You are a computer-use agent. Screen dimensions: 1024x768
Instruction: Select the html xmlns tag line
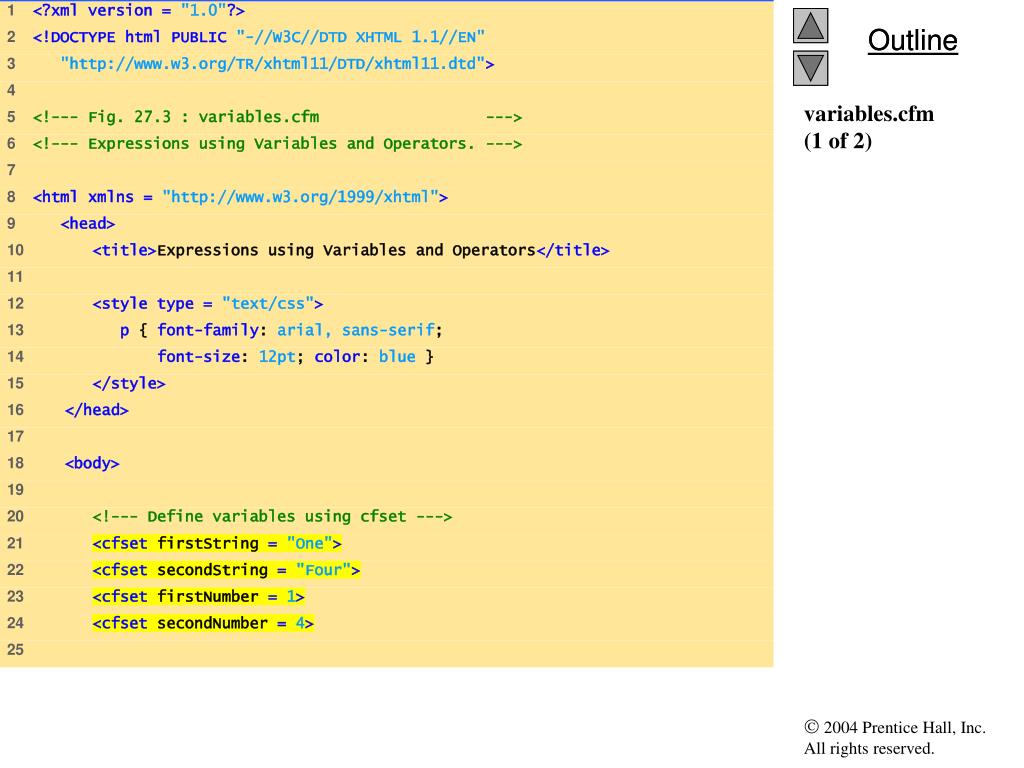[x=240, y=197]
